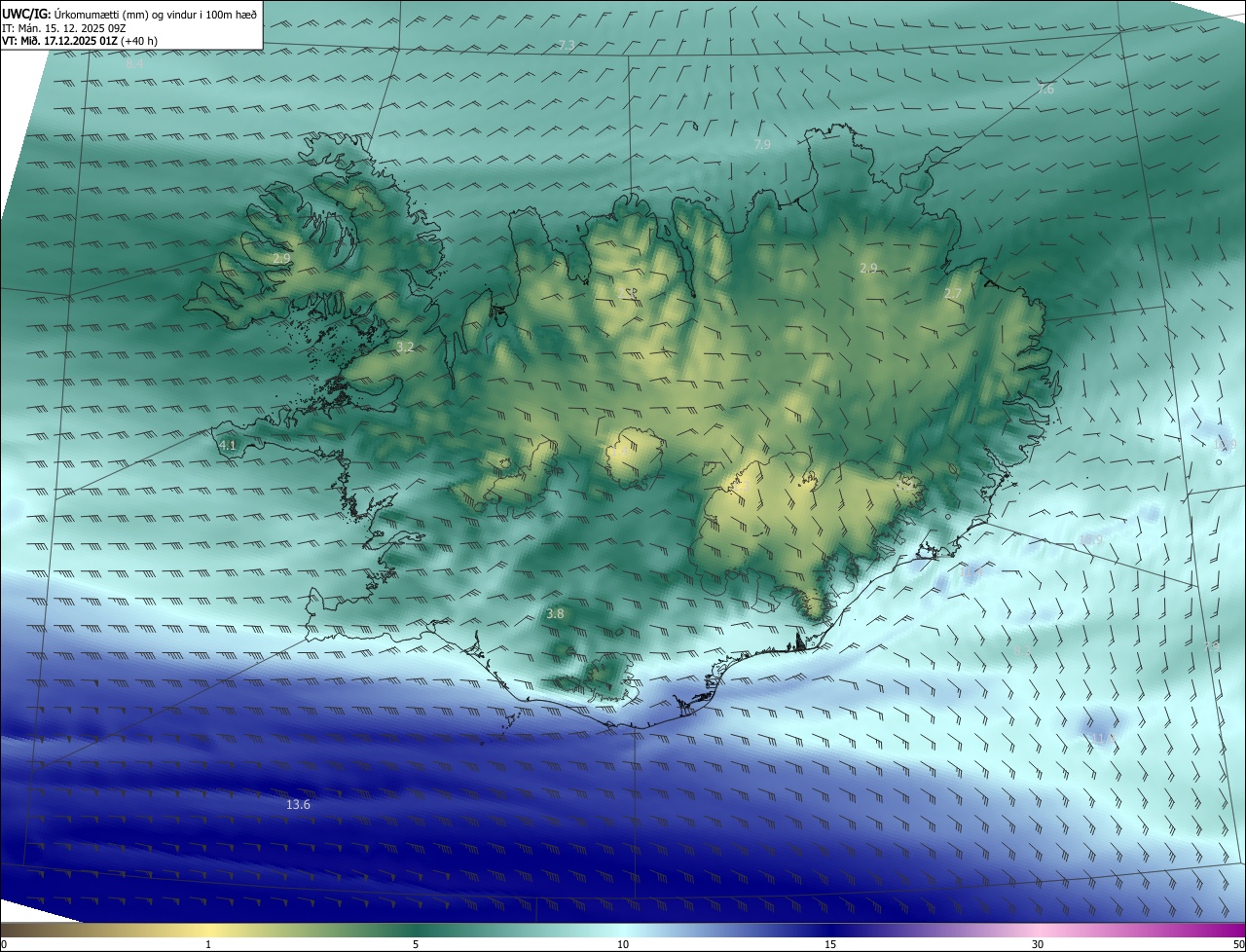The width and height of the screenshot is (1246, 952).
Task: Click the '1' tick on the color scale
Action: pyautogui.click(x=208, y=944)
